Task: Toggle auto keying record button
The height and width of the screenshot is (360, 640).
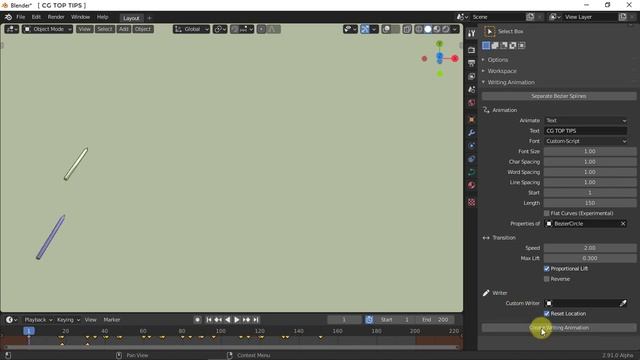Action: coord(198,320)
